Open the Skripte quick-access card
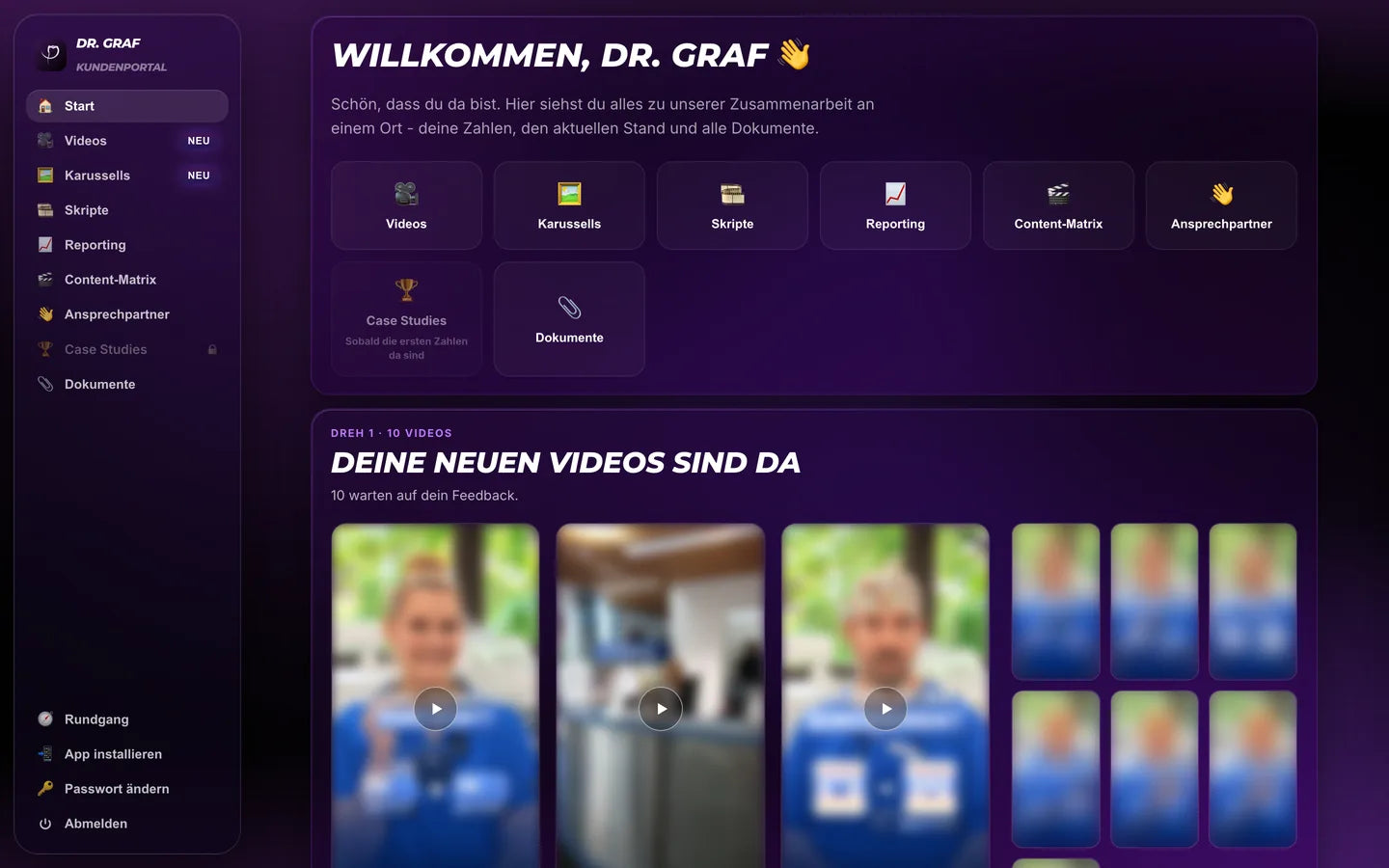 [732, 205]
